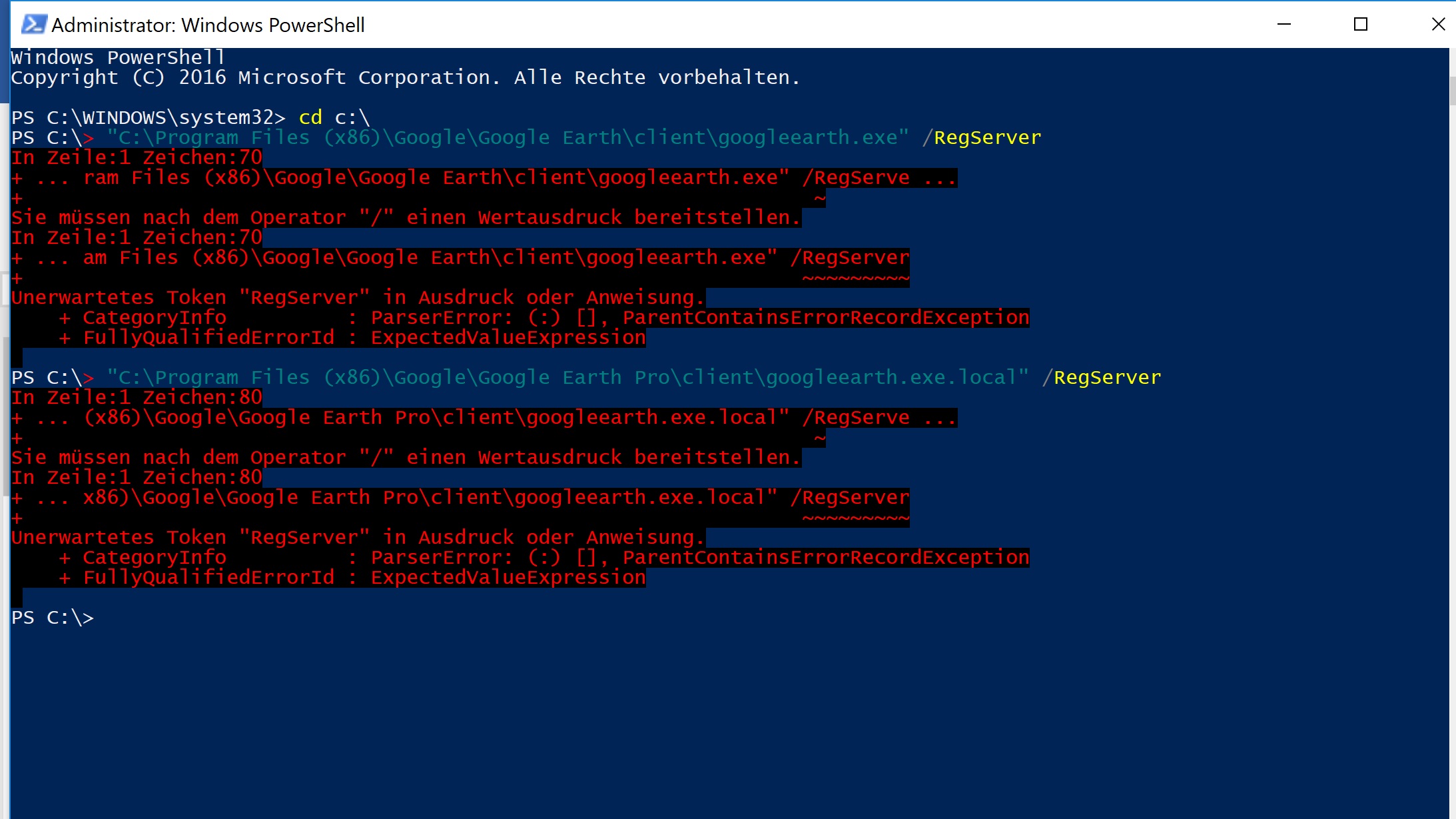Click the last empty 'PS C:\>' prompt
The image size is (1456, 819).
click(53, 618)
